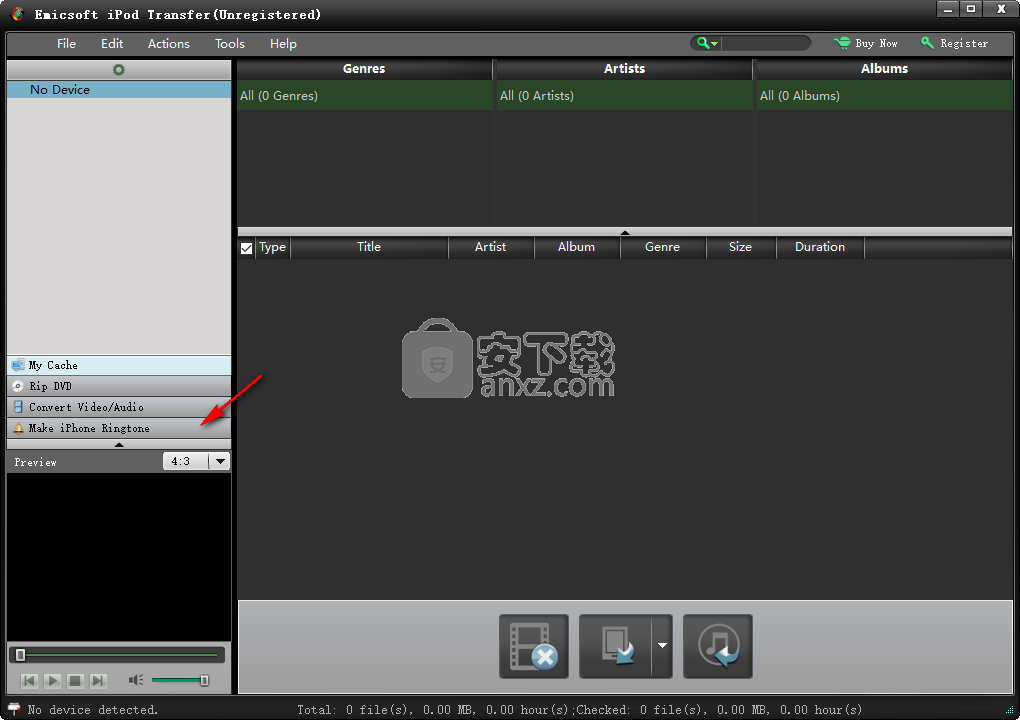Toggle the select-all checkbox in file table header

coord(247,248)
